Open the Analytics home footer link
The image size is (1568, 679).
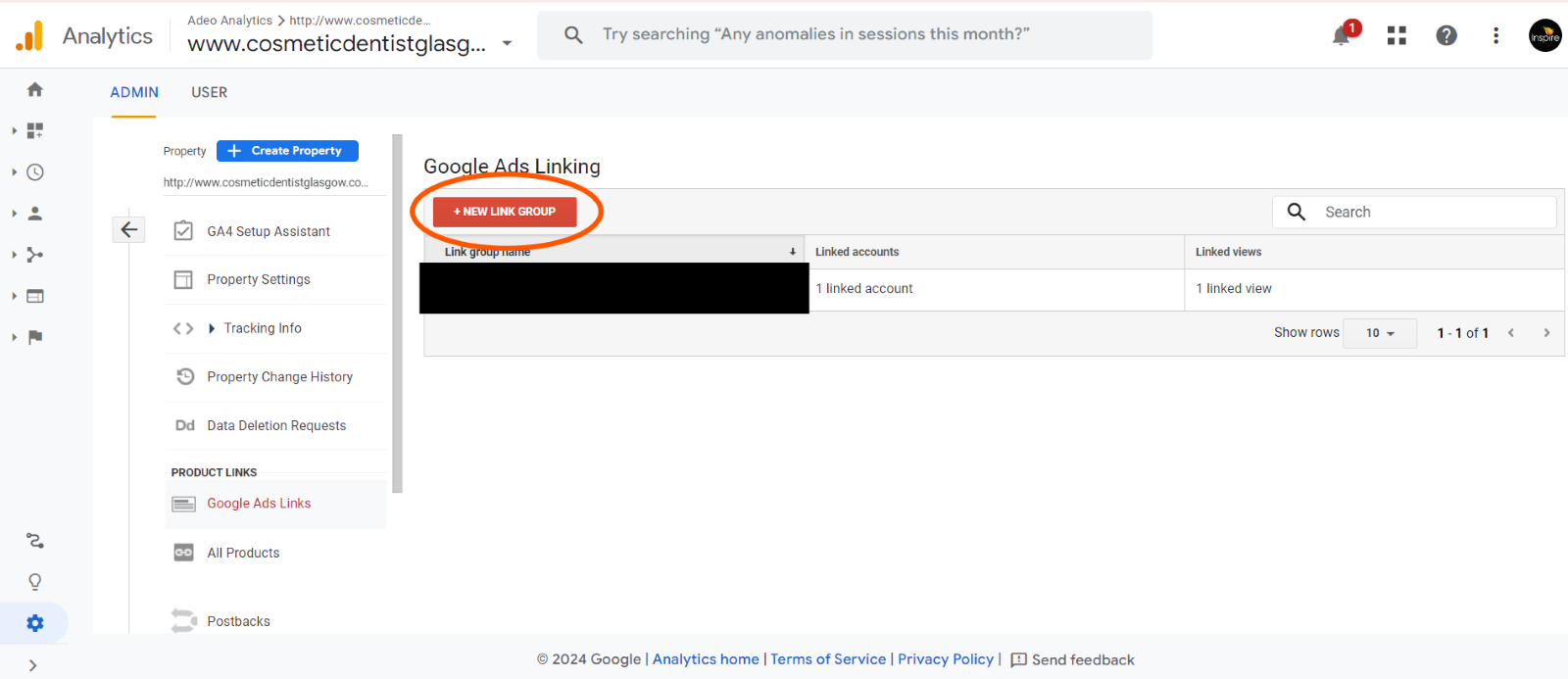coord(706,659)
